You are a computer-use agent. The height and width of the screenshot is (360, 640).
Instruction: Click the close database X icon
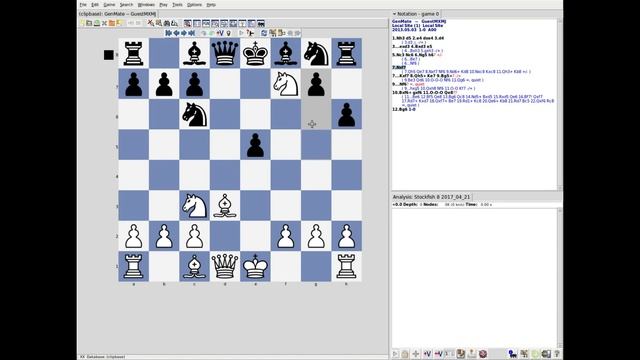(x=104, y=23)
